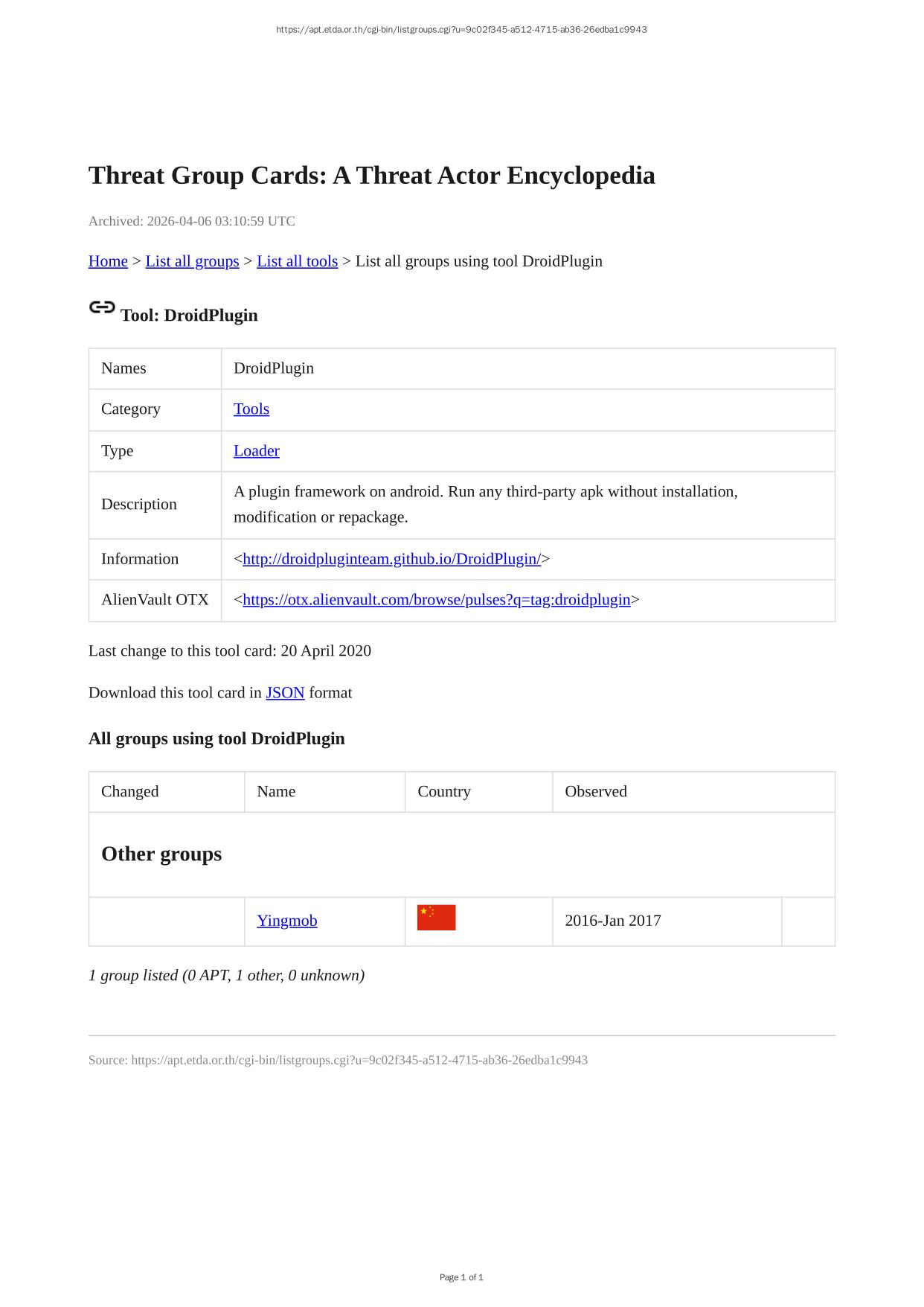Click the Observed column header
924x1307 pixels.
click(596, 791)
